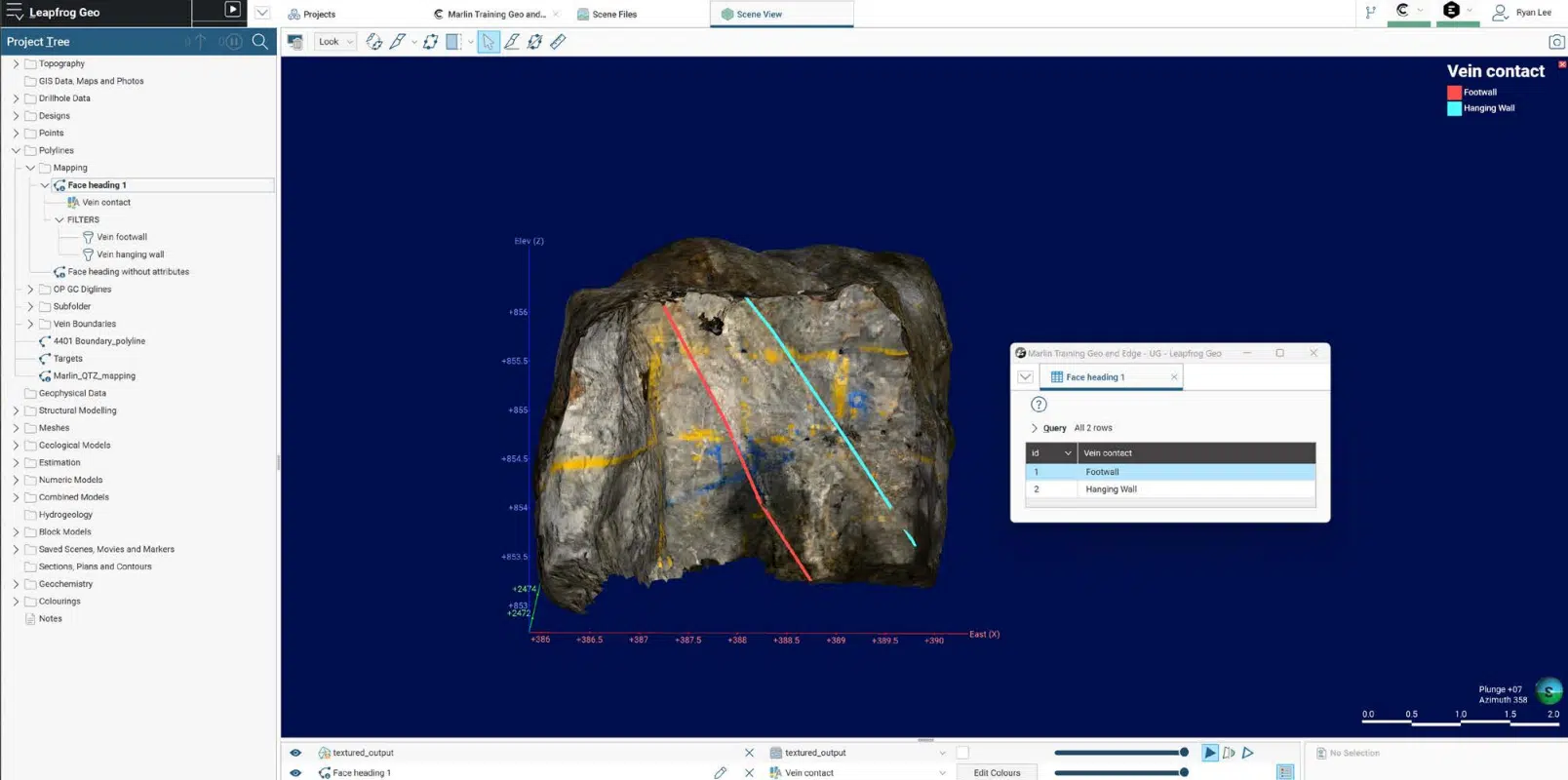Image resolution: width=1568 pixels, height=780 pixels.
Task: Clear the scene with the trash icon
Action: point(294,41)
